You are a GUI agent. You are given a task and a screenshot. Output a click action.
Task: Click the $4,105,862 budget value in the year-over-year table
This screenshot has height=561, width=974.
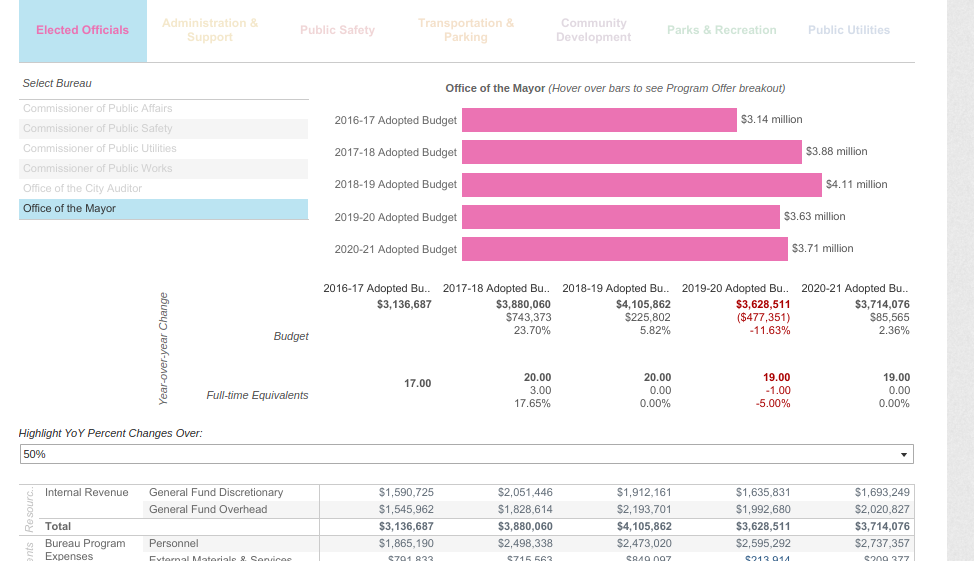[x=643, y=304]
